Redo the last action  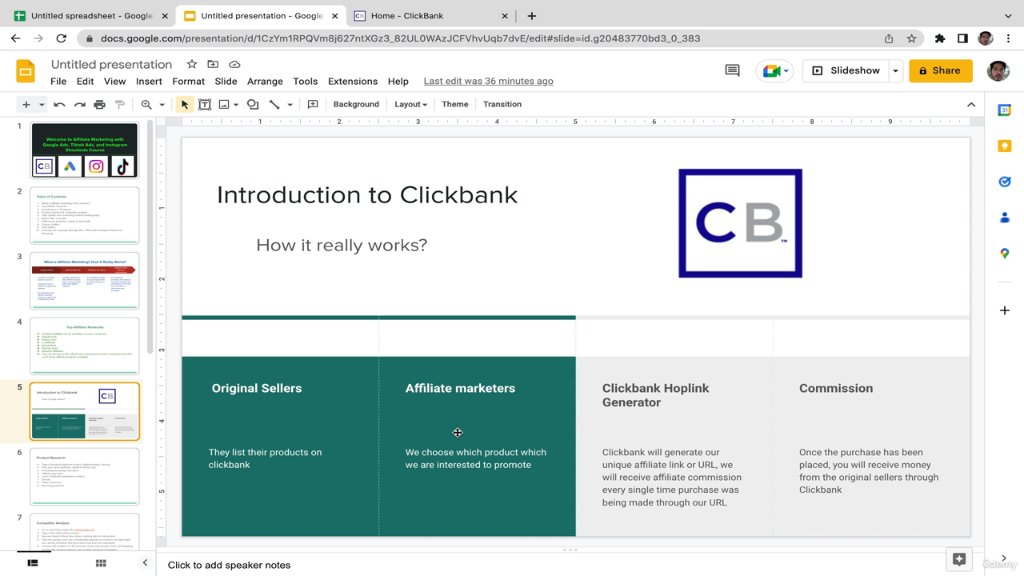[79, 104]
